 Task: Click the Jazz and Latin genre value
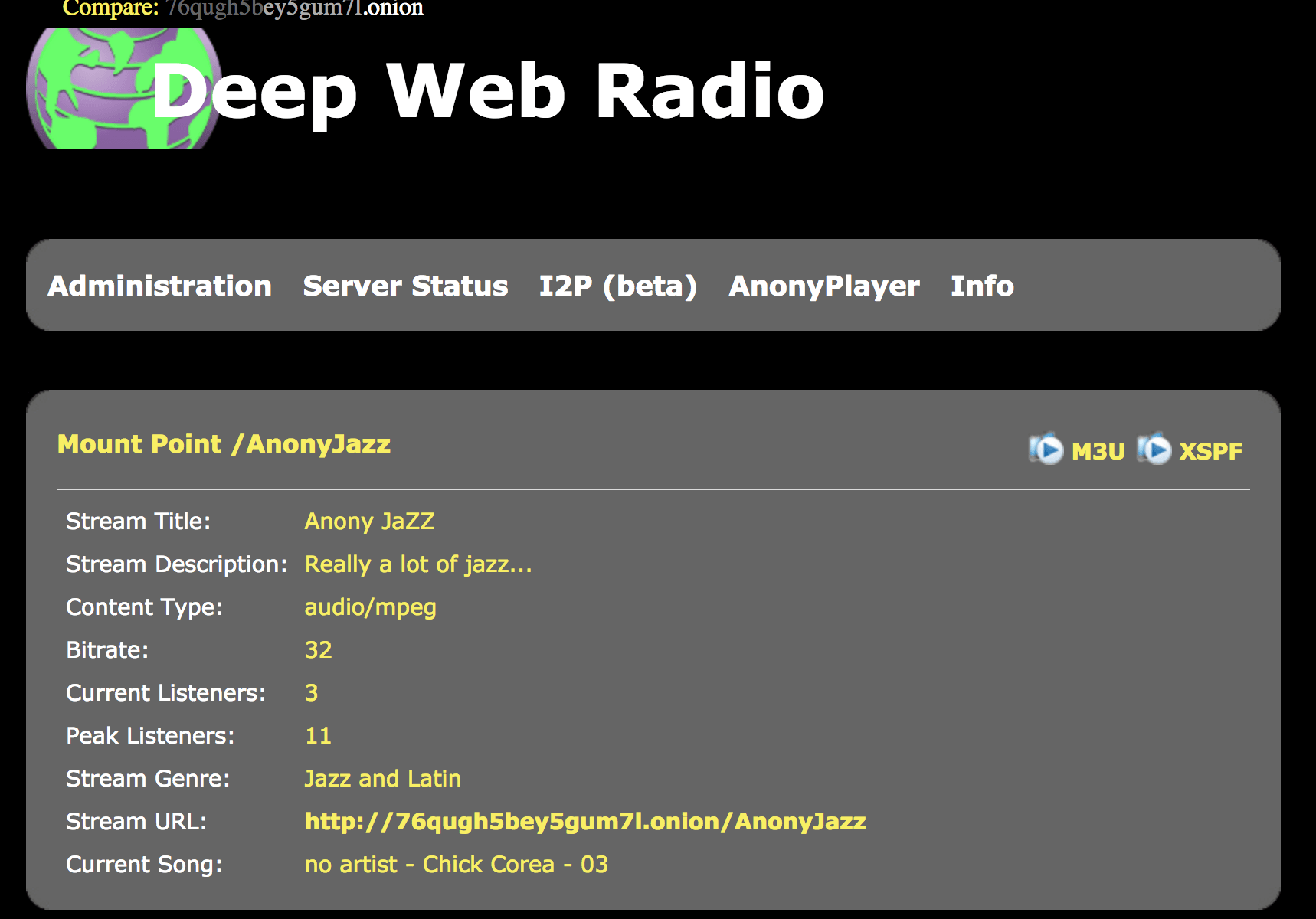click(382, 778)
